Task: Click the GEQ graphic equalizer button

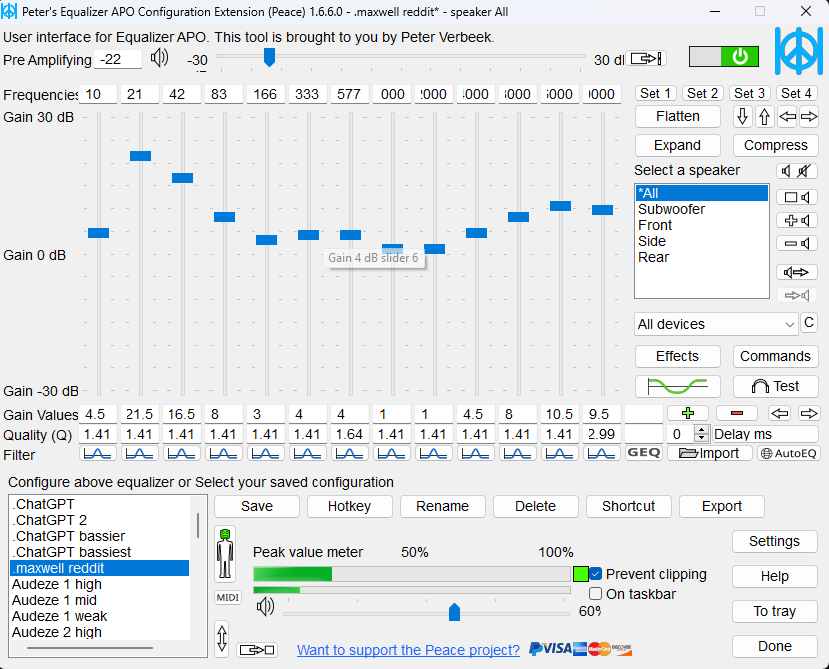Action: pos(643,453)
